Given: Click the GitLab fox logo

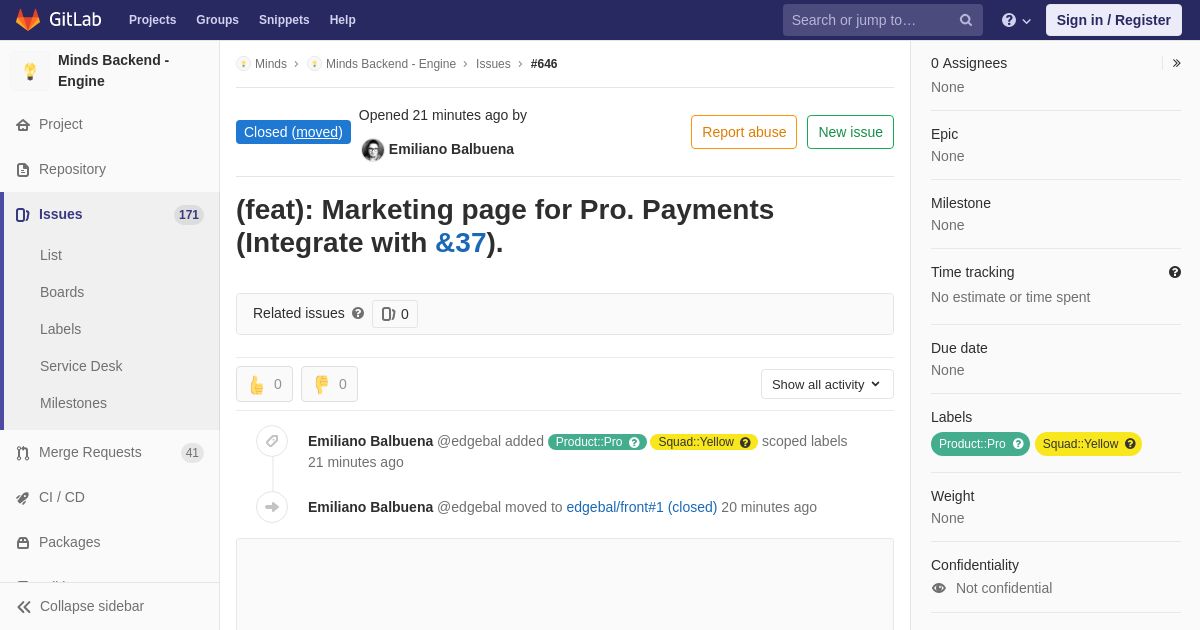Looking at the screenshot, I should 28,20.
